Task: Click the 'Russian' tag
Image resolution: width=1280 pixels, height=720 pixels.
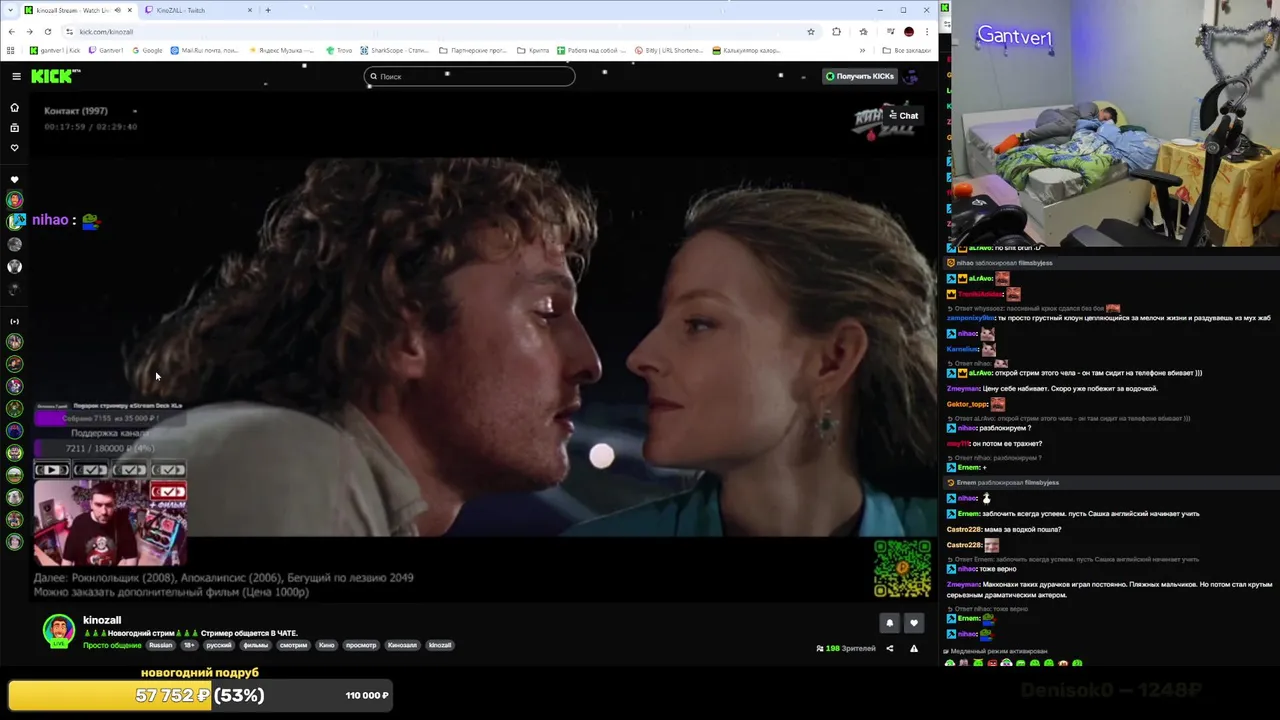Action: (x=160, y=645)
